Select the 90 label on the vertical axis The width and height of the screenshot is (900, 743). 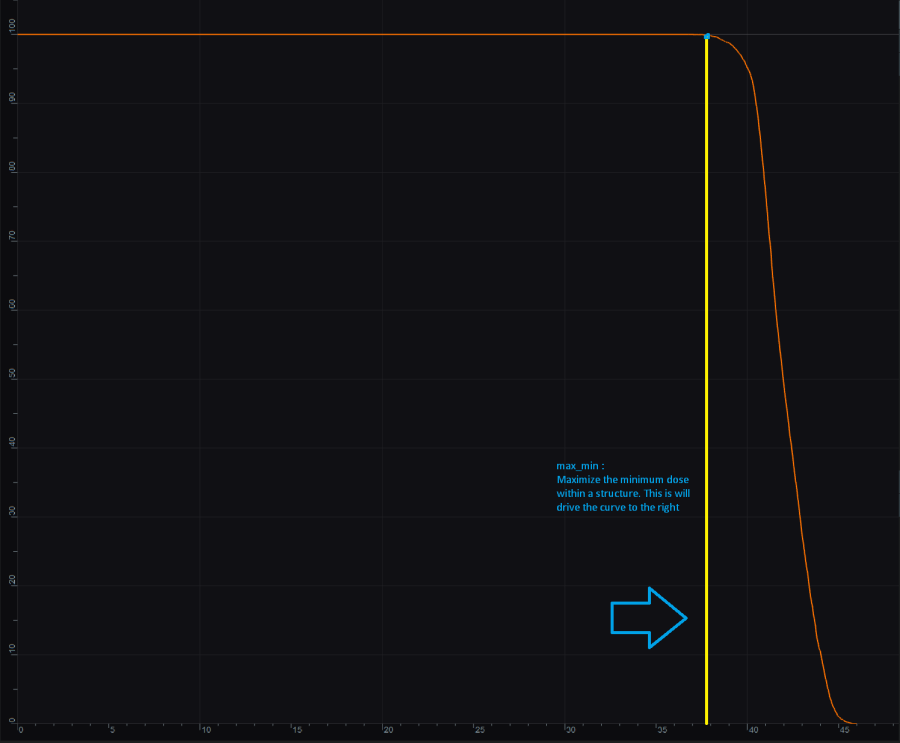tap(13, 99)
